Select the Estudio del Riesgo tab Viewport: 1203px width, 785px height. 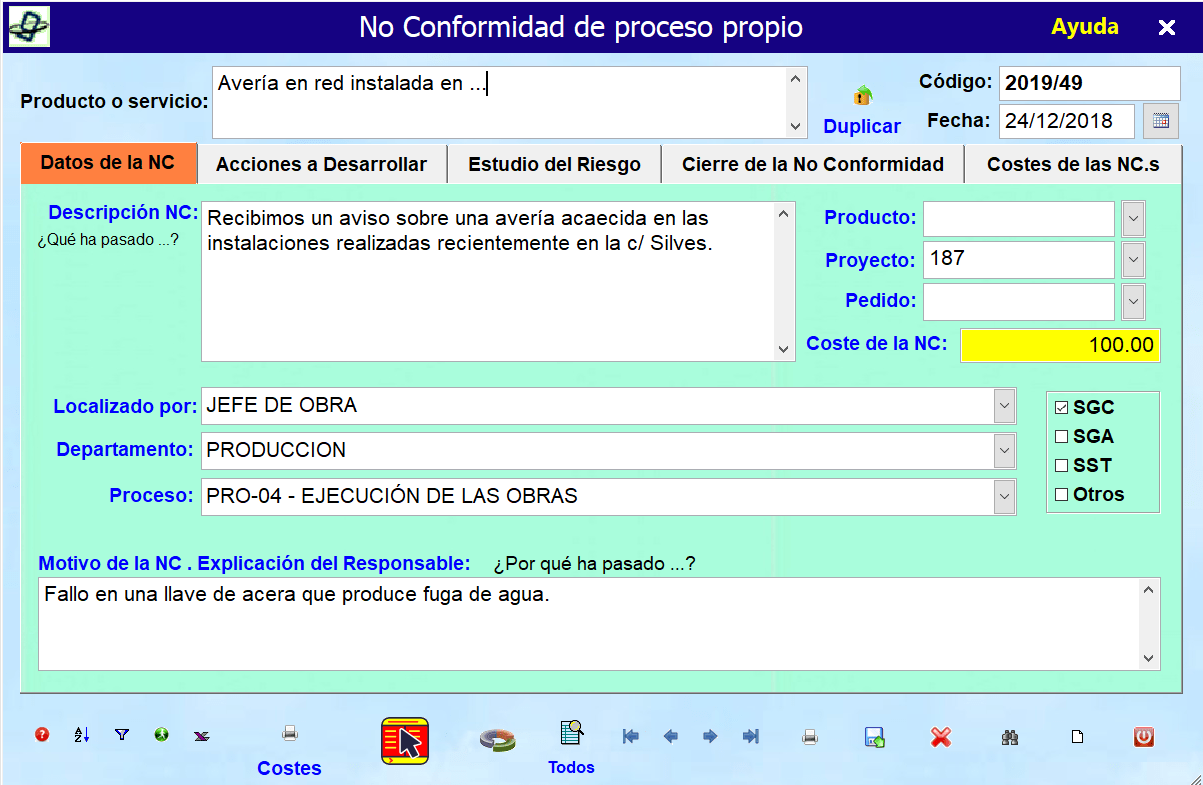(554, 164)
